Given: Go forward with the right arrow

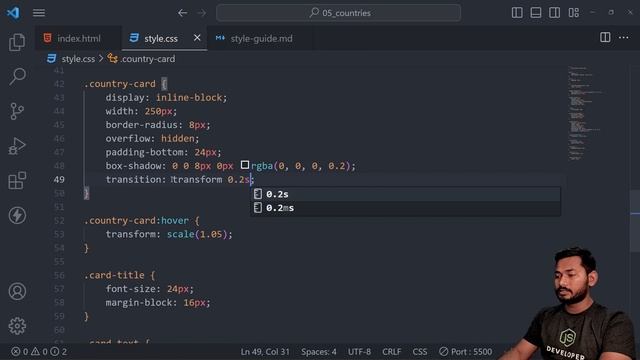Looking at the screenshot, I should pos(202,13).
